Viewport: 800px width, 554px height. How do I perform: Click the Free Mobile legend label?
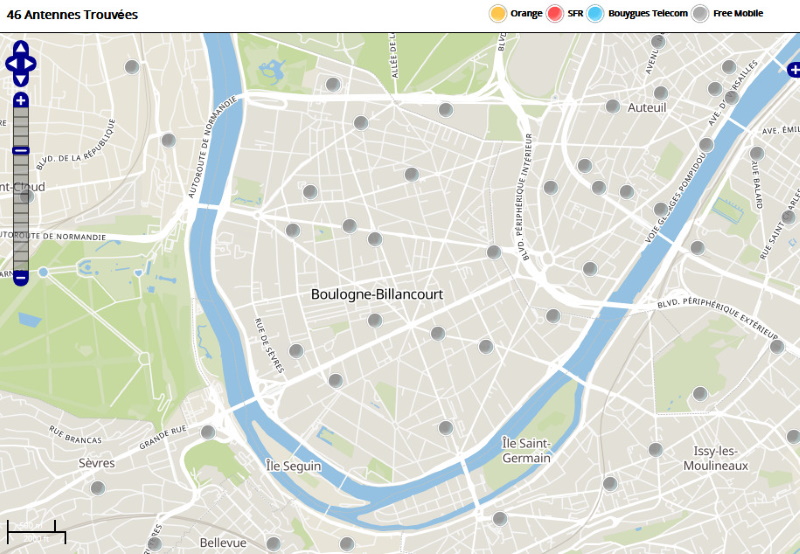click(738, 14)
